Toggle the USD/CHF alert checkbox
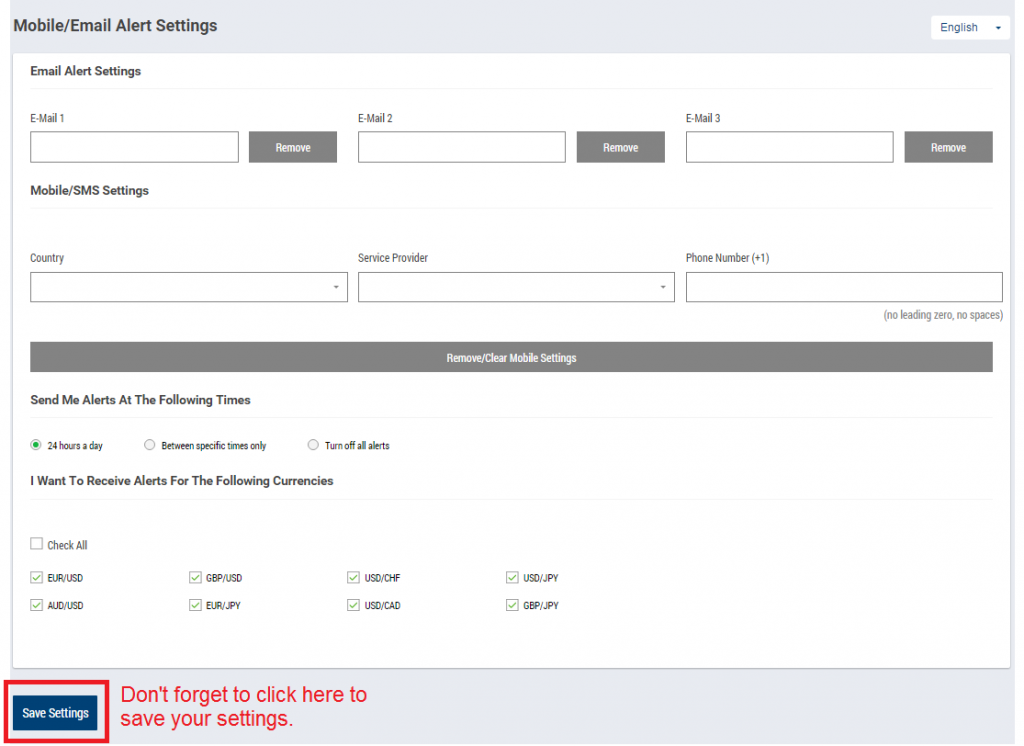 [x=353, y=577]
